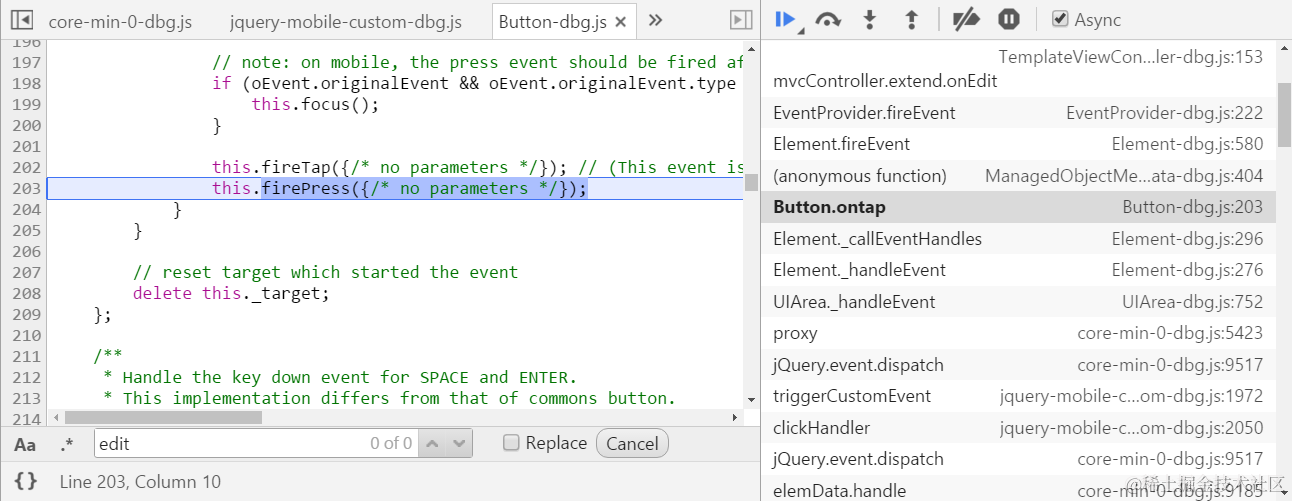Select the triggerCustomEvent call frame
Screen dimensions: 1292x501
pos(1018,396)
